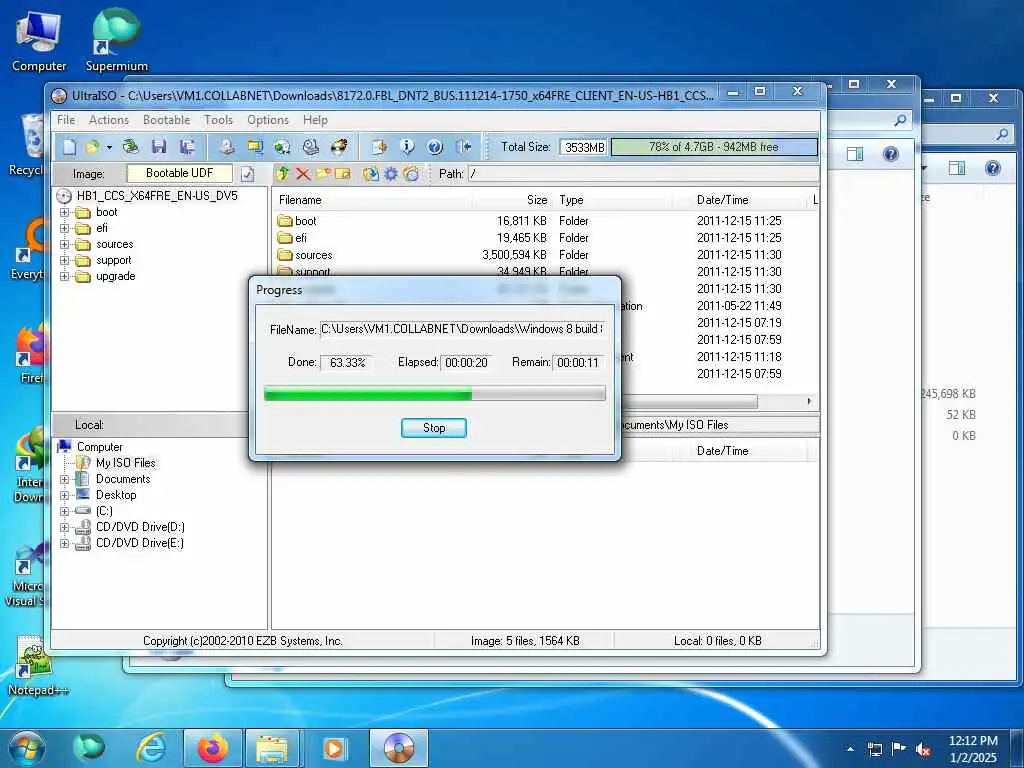
Task: Click the boot properties icon beside Bootable UDF
Action: [248, 174]
